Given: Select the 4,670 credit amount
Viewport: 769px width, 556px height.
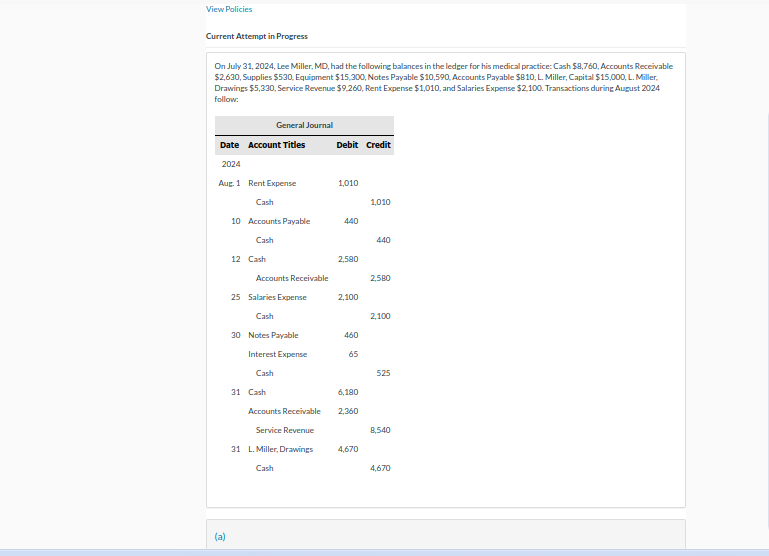Looking at the screenshot, I should [381, 469].
